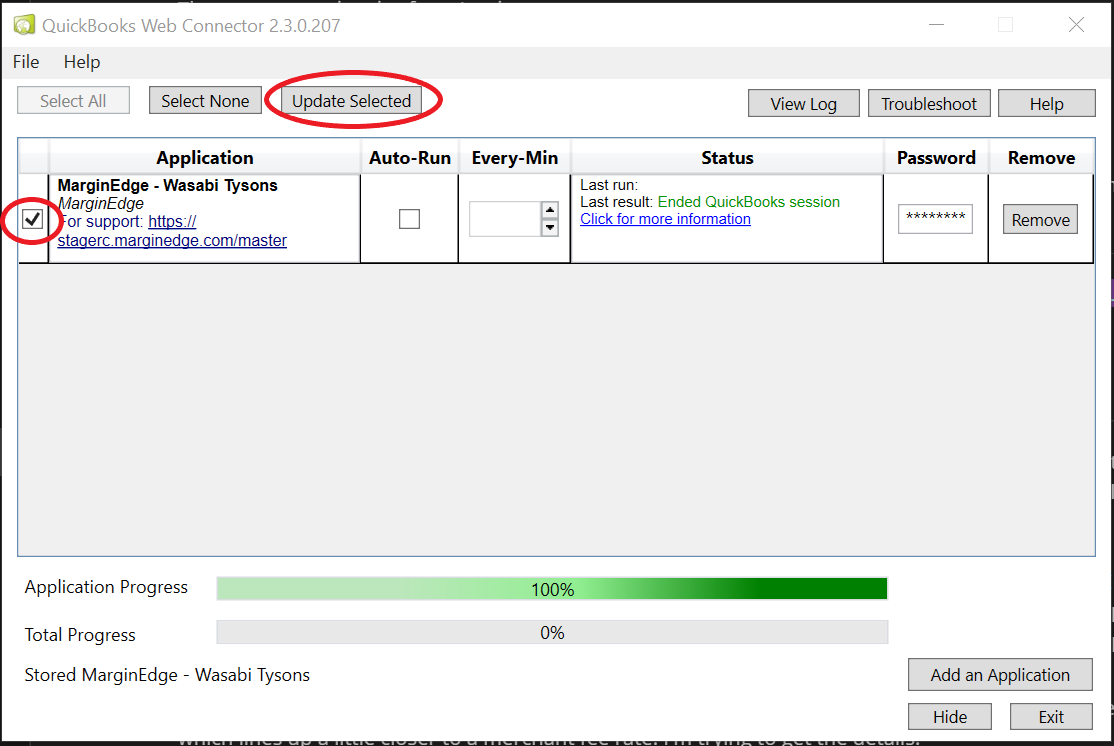Click the Help button in toolbar
This screenshot has width=1114, height=746.
tap(1046, 104)
